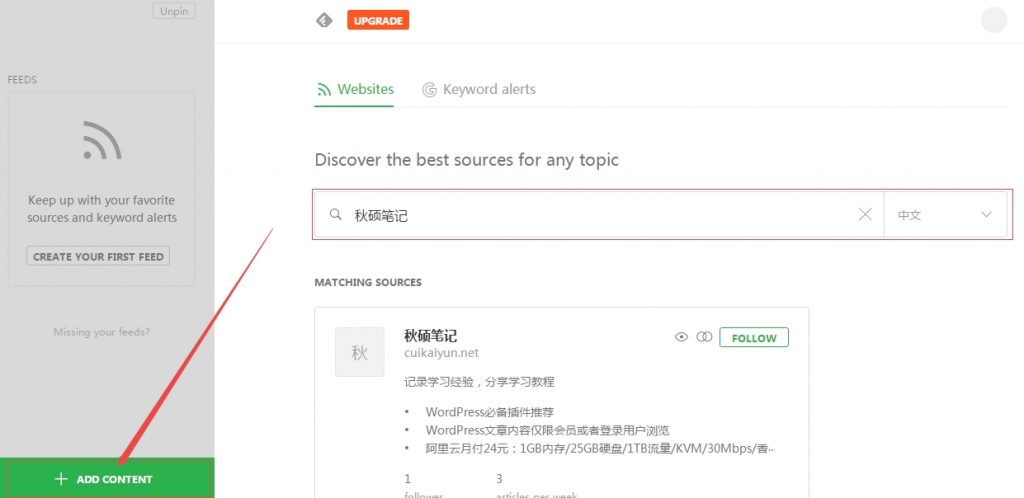Switch to the Websites tab

[x=354, y=89]
